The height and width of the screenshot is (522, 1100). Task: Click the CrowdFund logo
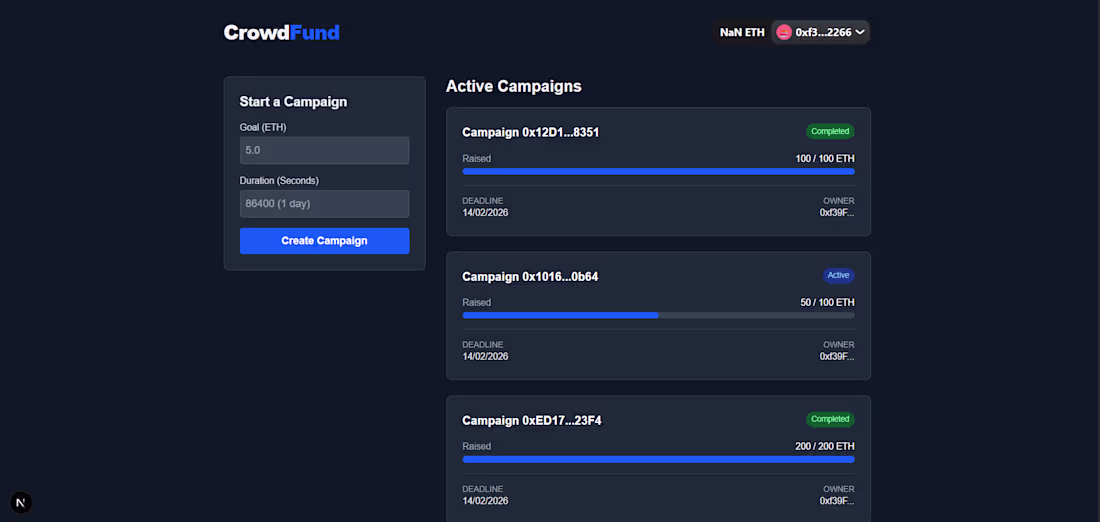click(281, 33)
